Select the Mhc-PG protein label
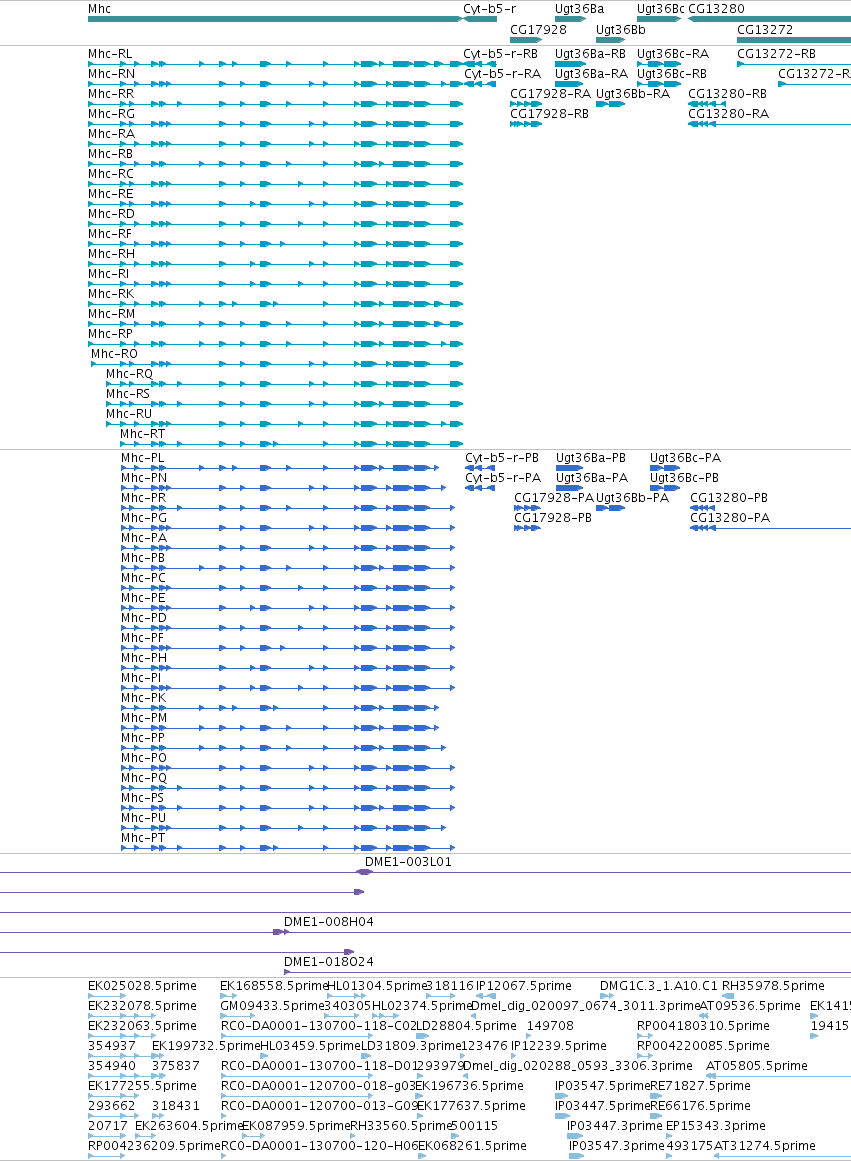 click(x=144, y=518)
